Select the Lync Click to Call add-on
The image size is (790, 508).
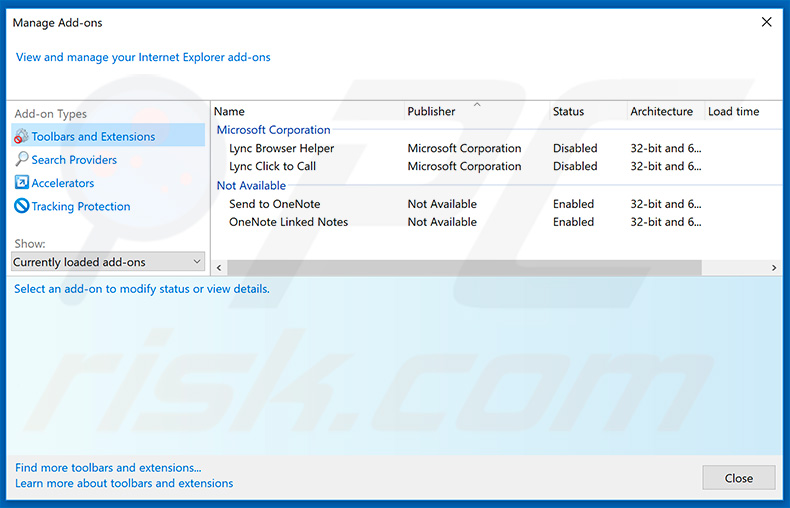[273, 166]
